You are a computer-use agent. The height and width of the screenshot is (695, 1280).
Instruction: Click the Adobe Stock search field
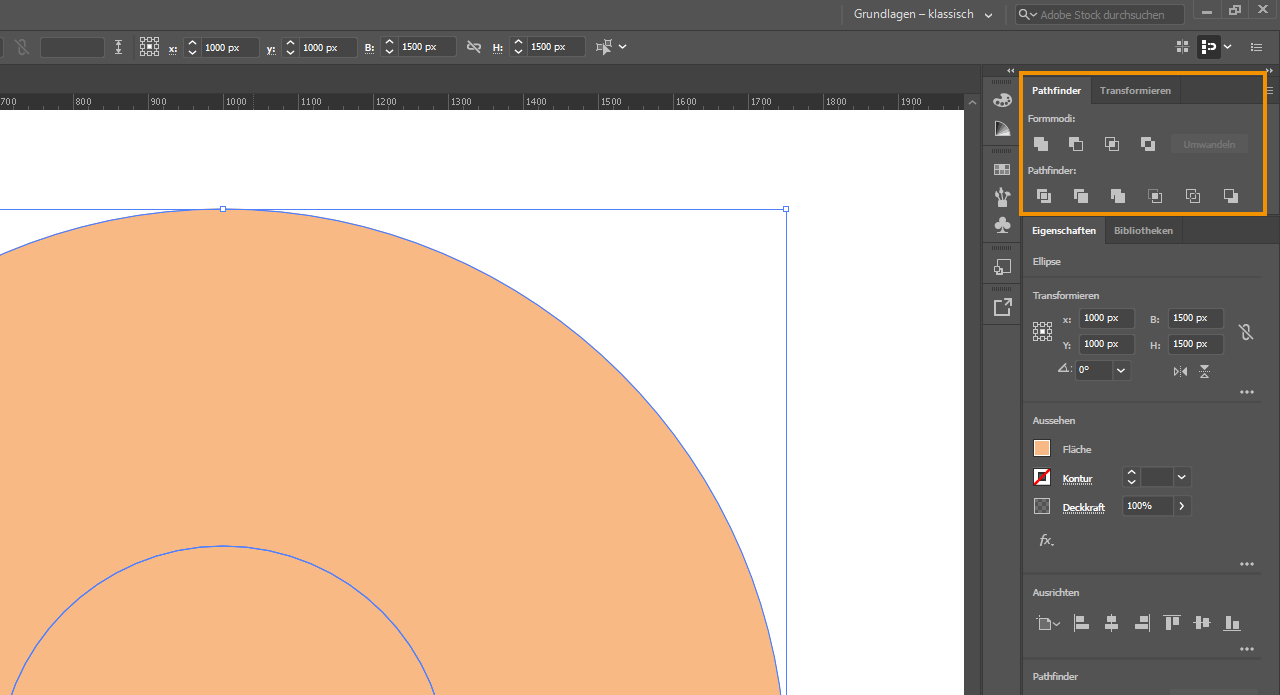click(1100, 15)
